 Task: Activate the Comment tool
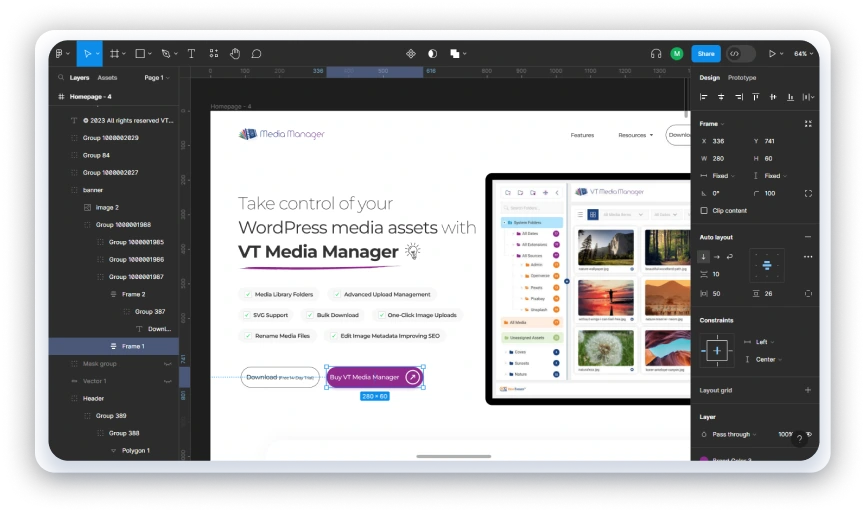256,54
